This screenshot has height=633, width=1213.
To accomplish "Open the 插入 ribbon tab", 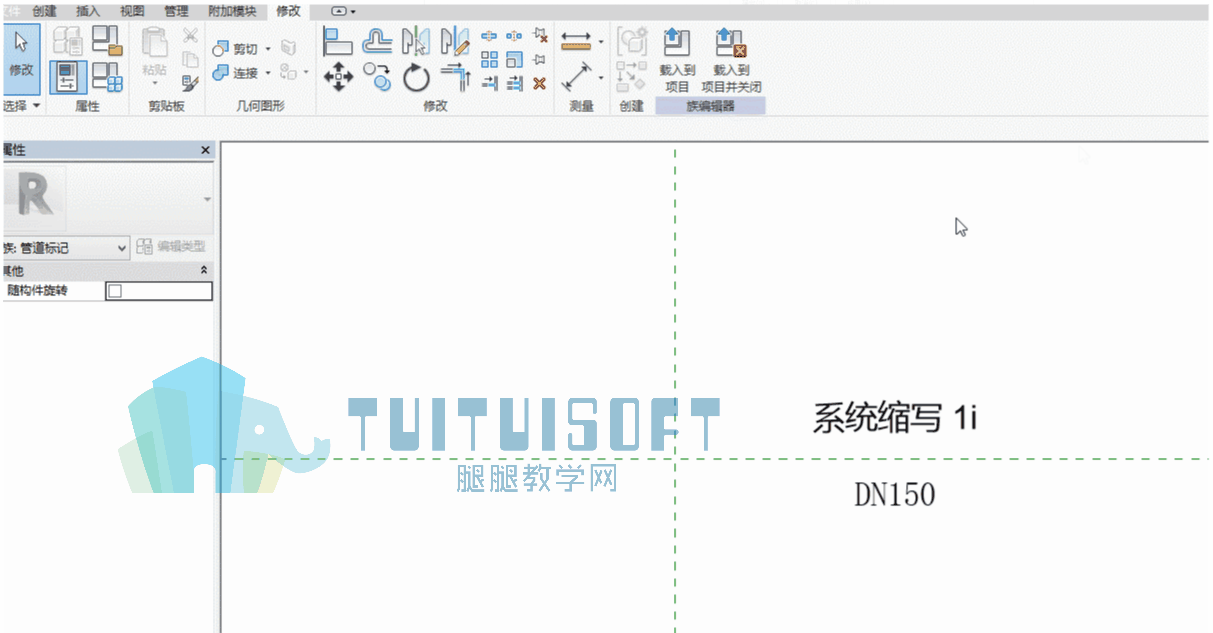I will tap(88, 11).
